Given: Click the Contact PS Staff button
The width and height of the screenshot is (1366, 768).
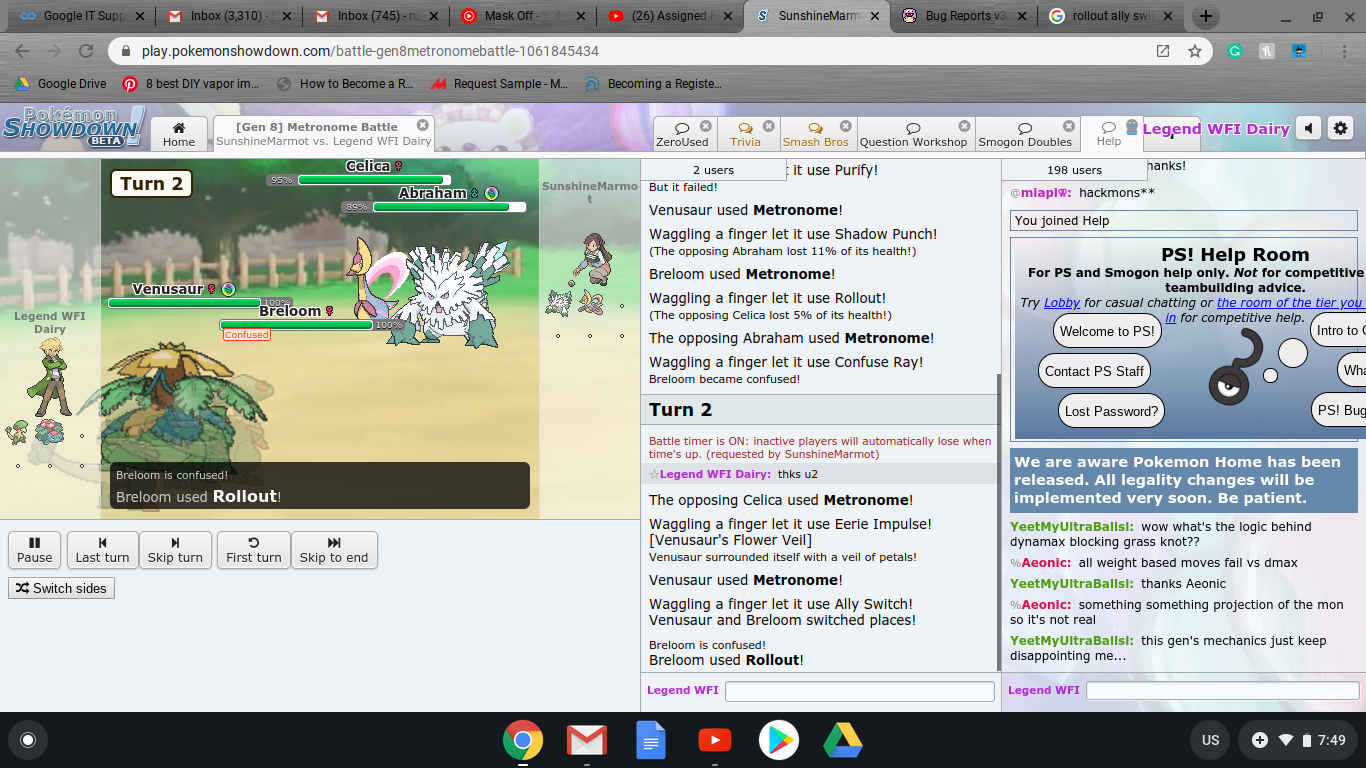Looking at the screenshot, I should (x=1094, y=371).
